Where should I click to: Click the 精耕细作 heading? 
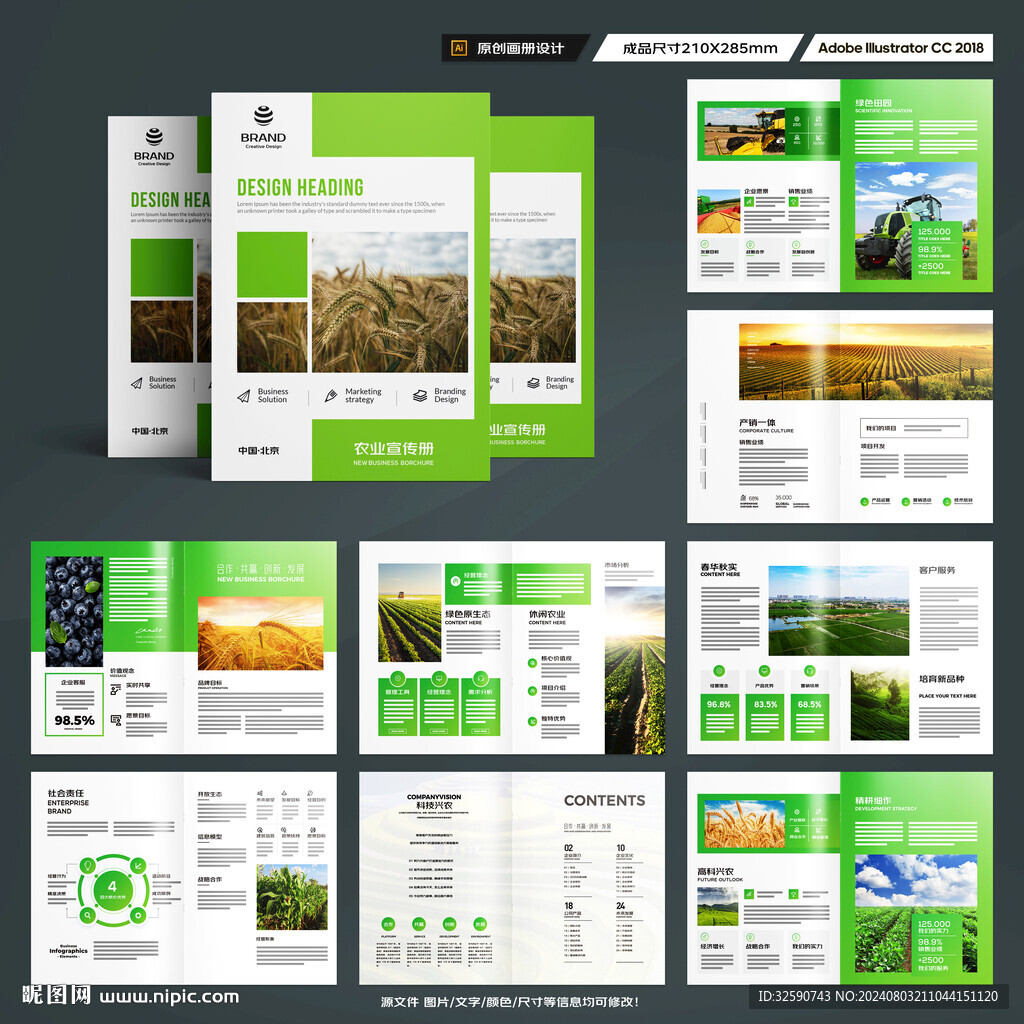[x=873, y=801]
